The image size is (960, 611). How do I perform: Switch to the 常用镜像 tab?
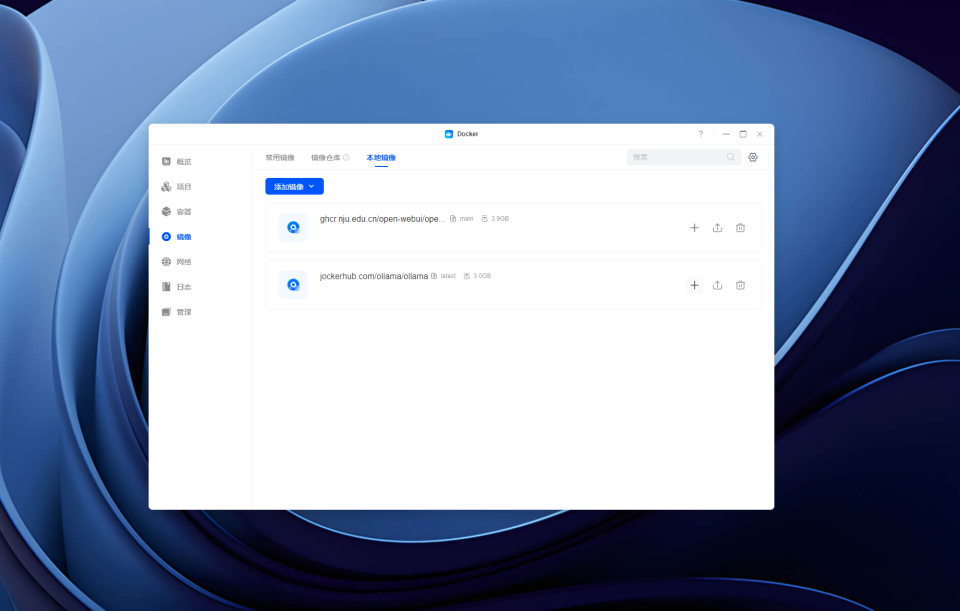280,158
